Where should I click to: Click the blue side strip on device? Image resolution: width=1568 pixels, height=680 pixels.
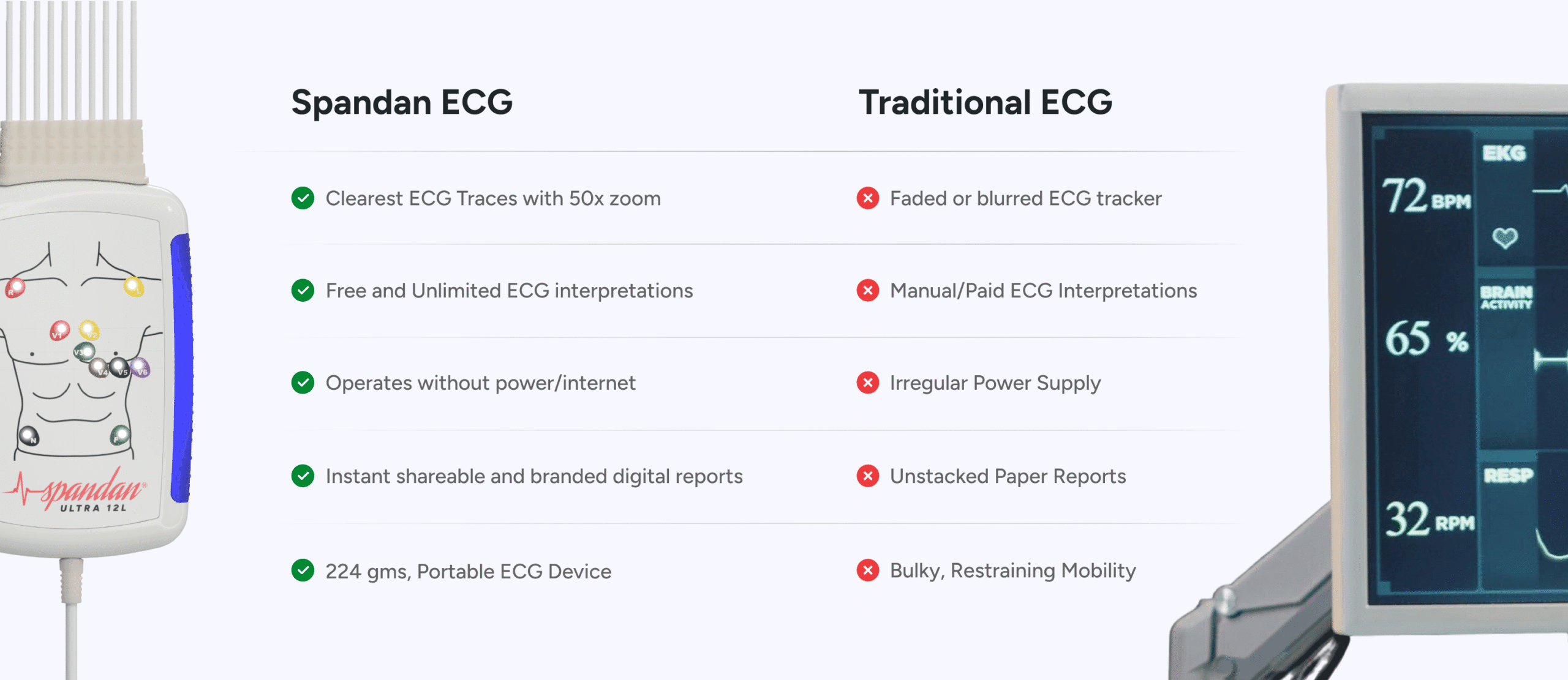[181, 367]
